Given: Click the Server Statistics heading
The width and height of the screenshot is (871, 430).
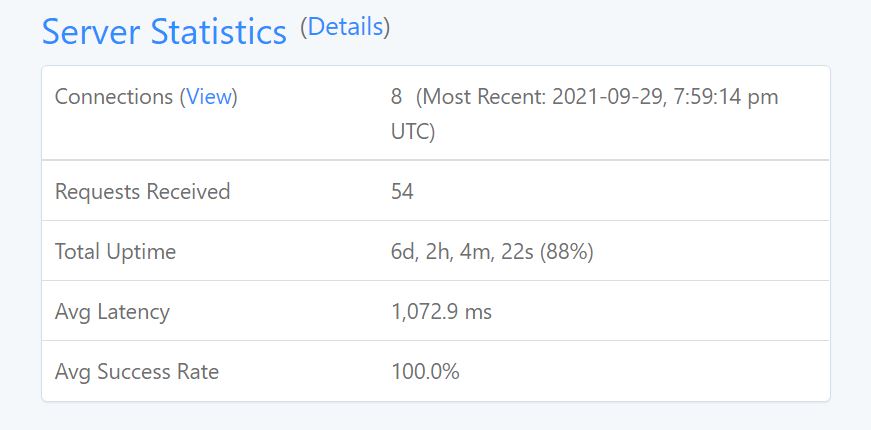Looking at the screenshot, I should pos(164,32).
